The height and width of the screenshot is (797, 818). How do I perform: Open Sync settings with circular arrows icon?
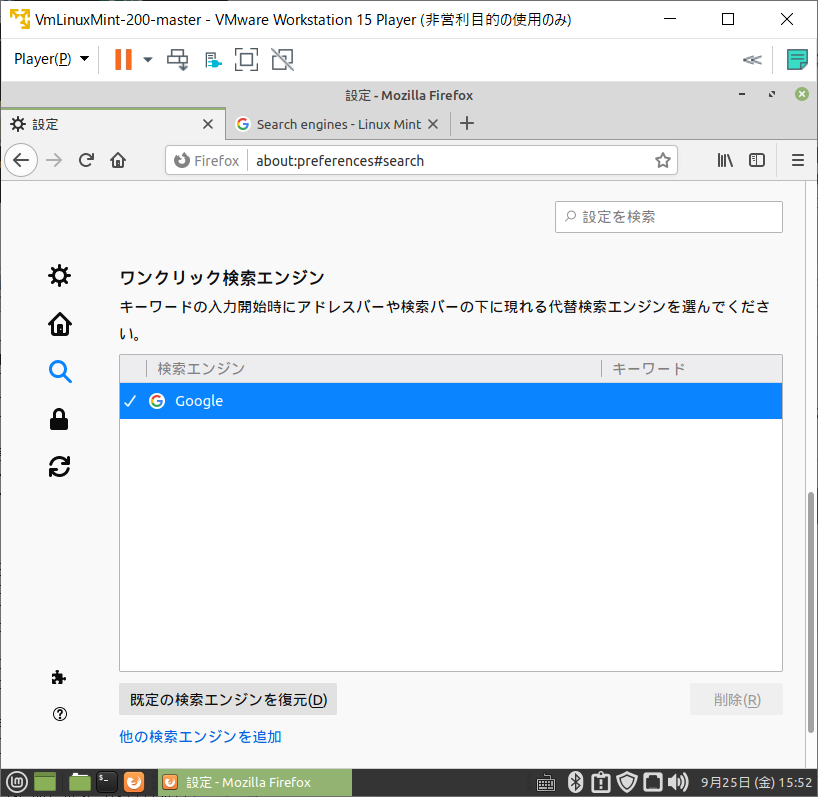pos(59,467)
